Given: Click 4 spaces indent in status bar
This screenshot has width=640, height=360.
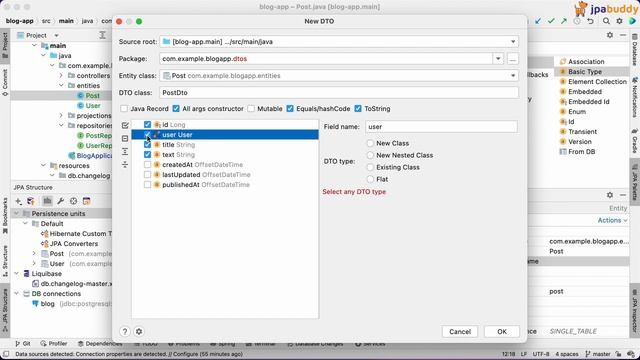Looking at the screenshot, I should (567, 354).
